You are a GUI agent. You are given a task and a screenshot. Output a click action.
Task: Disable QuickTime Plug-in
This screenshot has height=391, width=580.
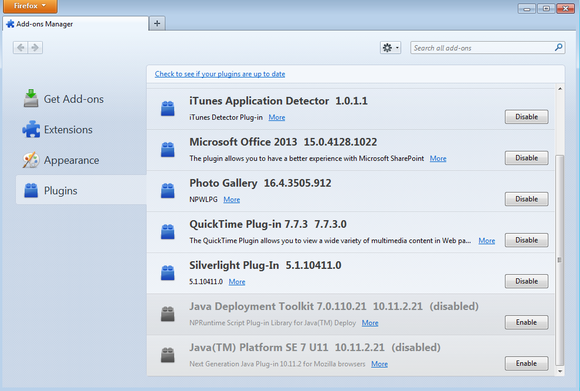(x=526, y=240)
